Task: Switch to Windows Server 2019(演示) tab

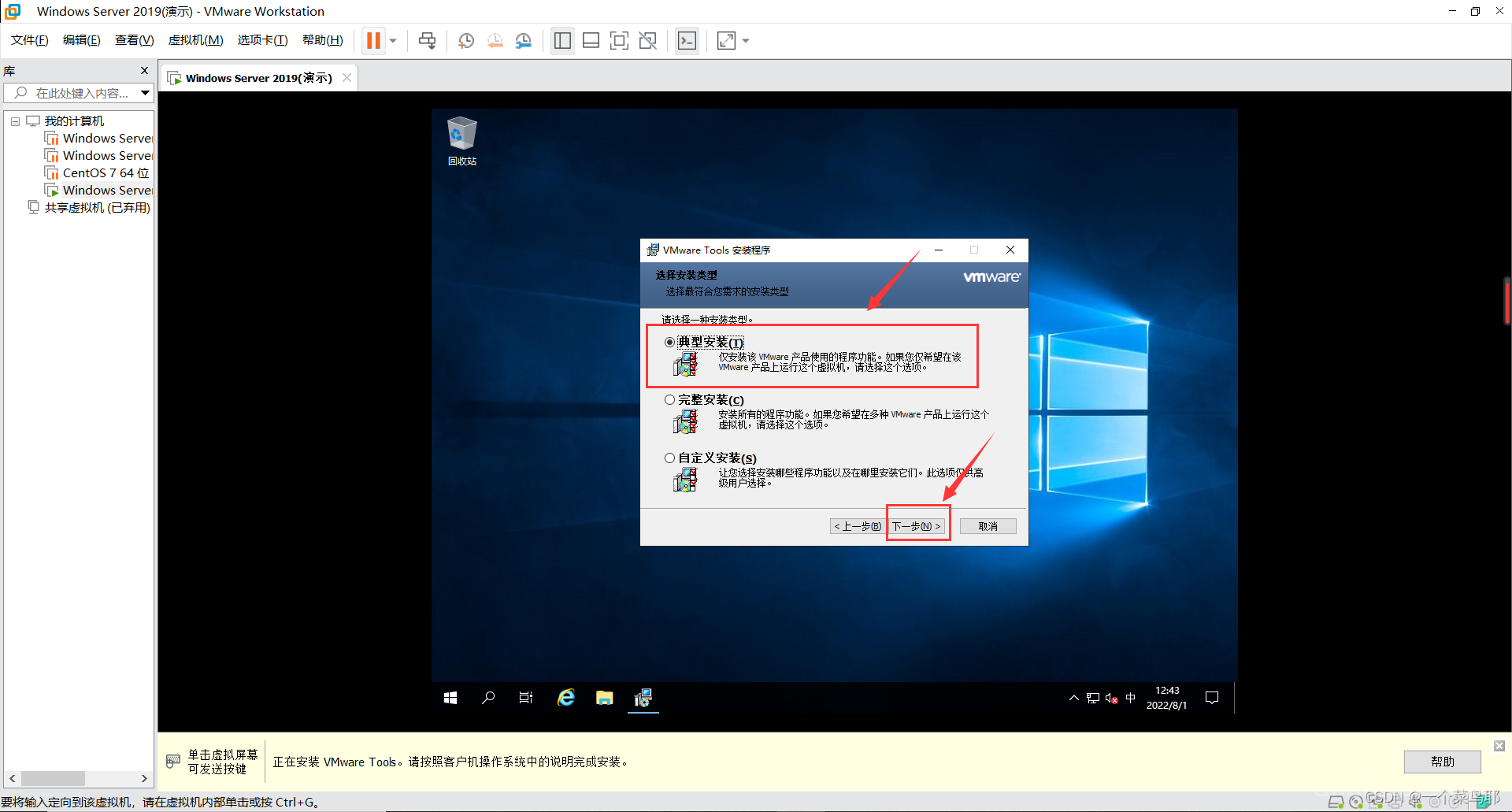Action: (258, 78)
